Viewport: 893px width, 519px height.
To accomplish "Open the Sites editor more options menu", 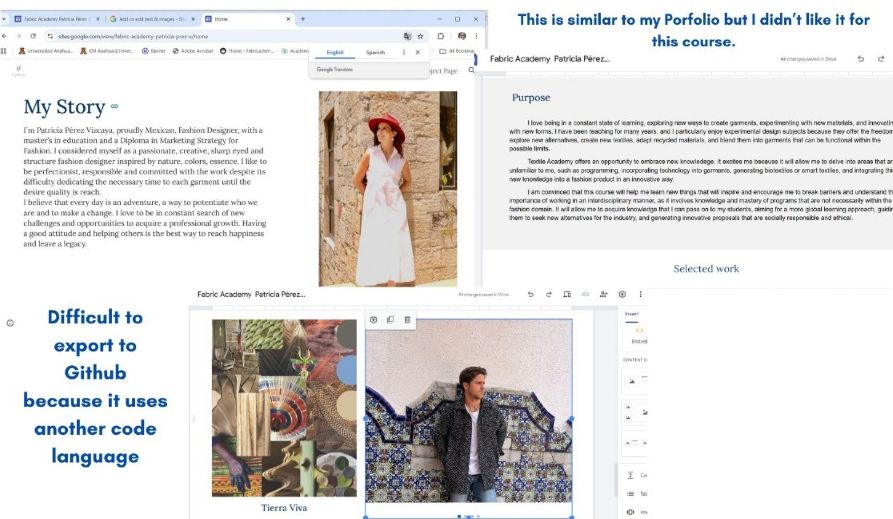I will pos(640,294).
